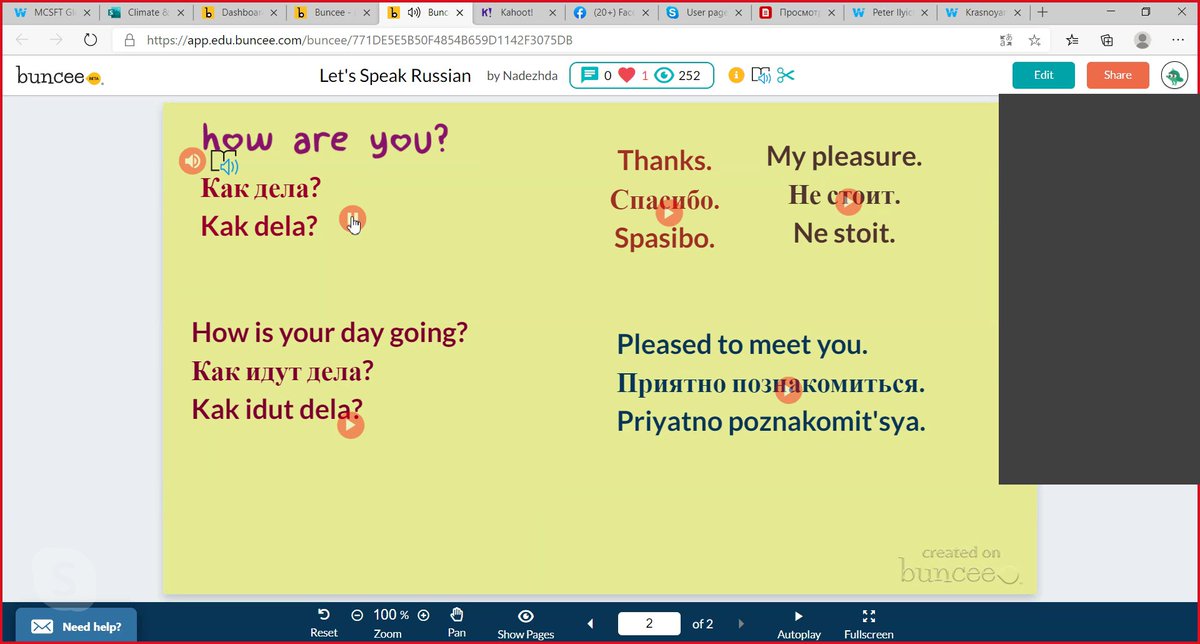
Task: Switch to the Facebook browser tab
Action: point(610,13)
